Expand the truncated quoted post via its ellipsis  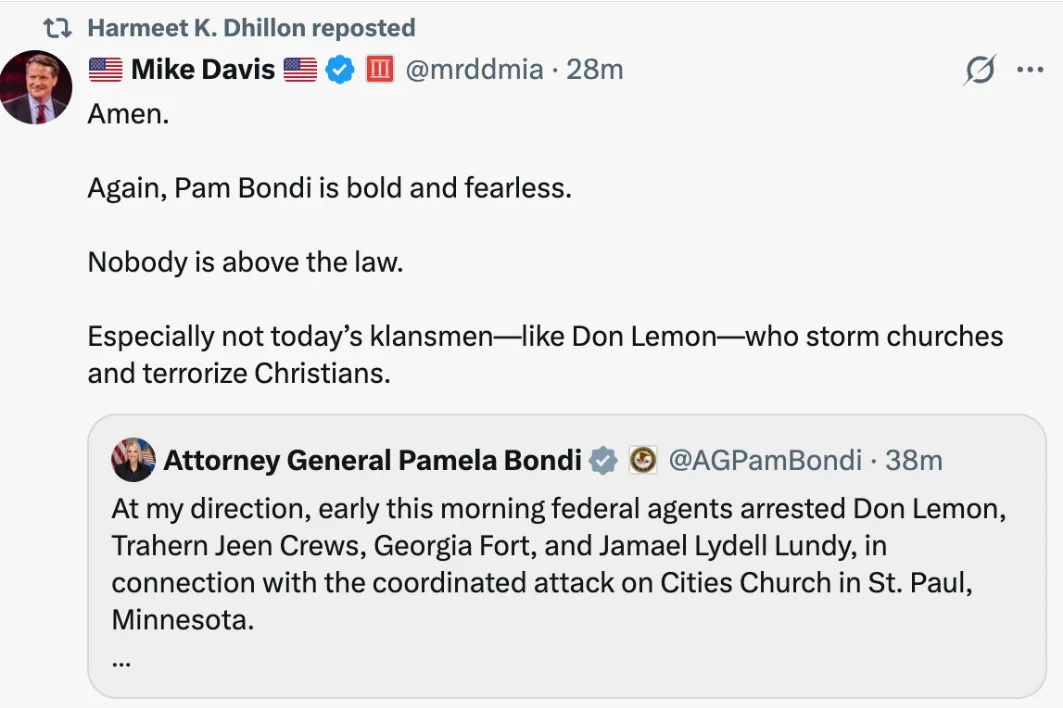(122, 660)
